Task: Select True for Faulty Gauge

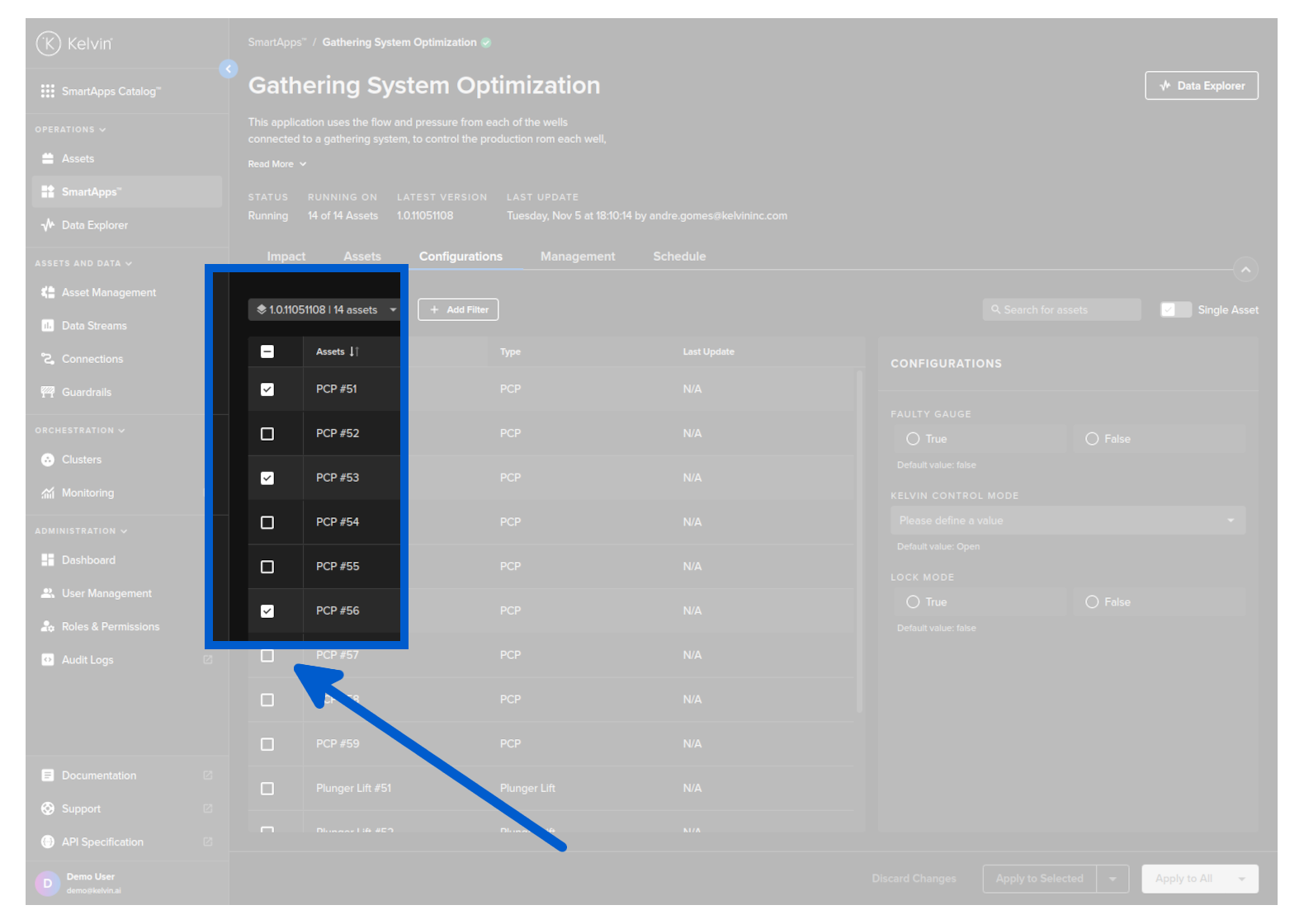Action: pyautogui.click(x=913, y=439)
